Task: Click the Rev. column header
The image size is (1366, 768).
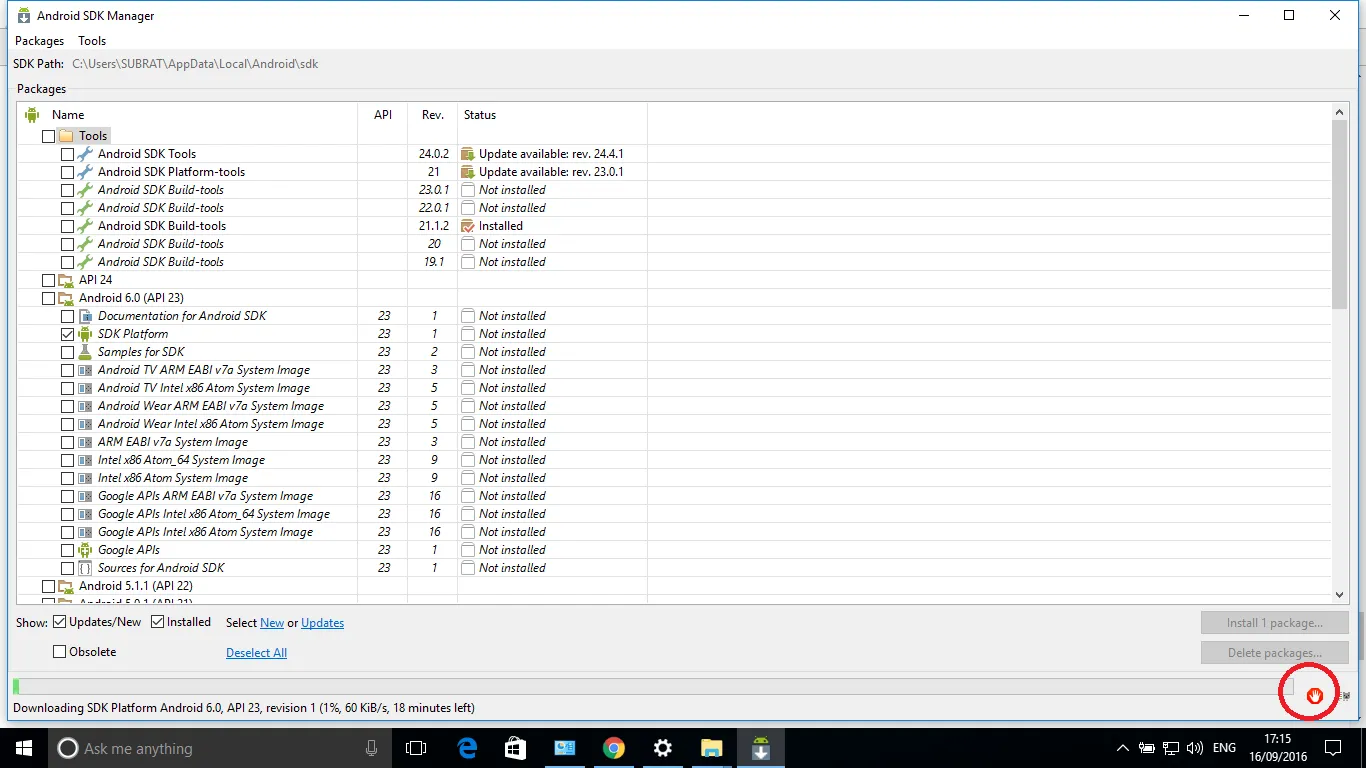Action: tap(433, 115)
